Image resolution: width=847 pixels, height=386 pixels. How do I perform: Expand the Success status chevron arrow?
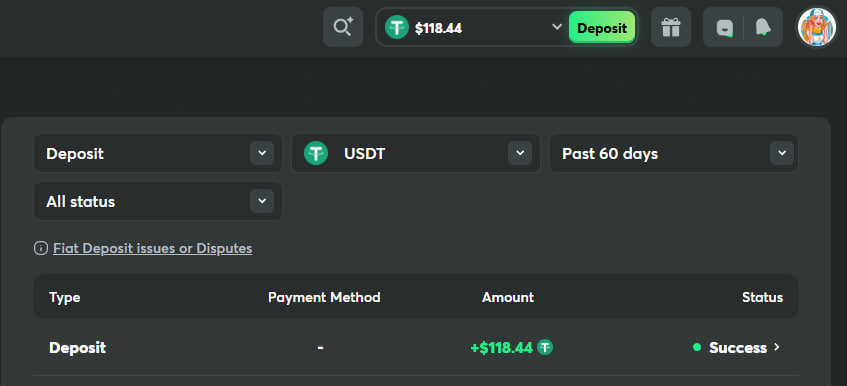click(x=777, y=347)
